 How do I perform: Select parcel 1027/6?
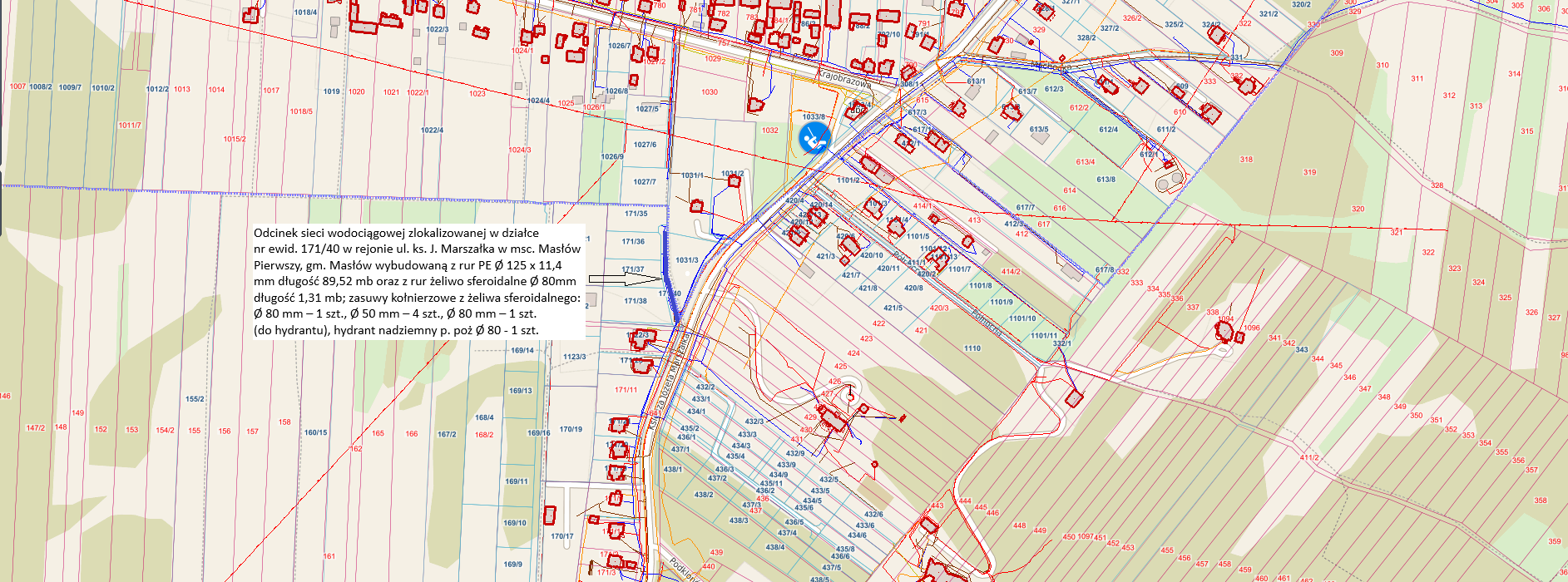pos(645,145)
